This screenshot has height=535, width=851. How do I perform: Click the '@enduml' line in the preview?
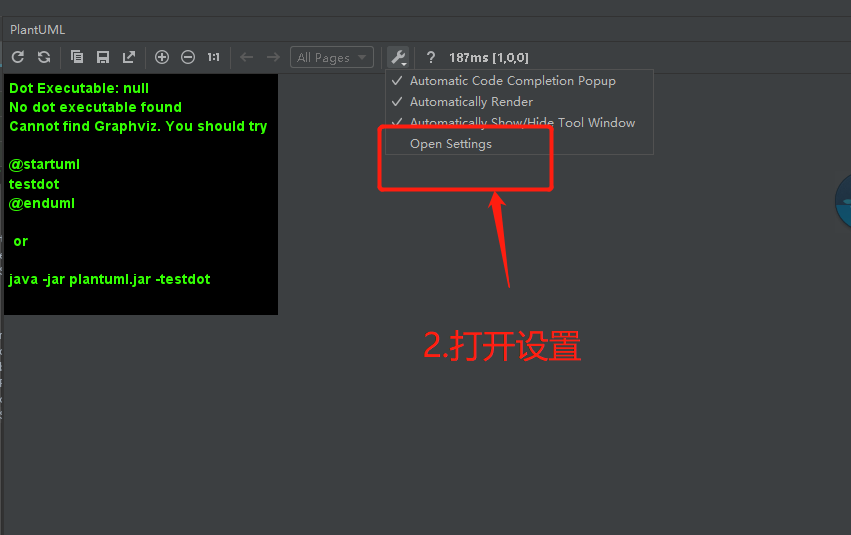click(x=42, y=203)
